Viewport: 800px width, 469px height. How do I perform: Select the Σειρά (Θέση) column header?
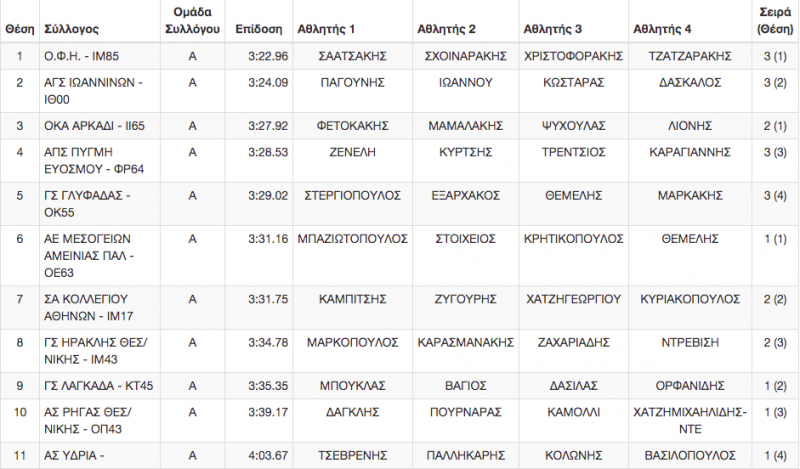775,20
